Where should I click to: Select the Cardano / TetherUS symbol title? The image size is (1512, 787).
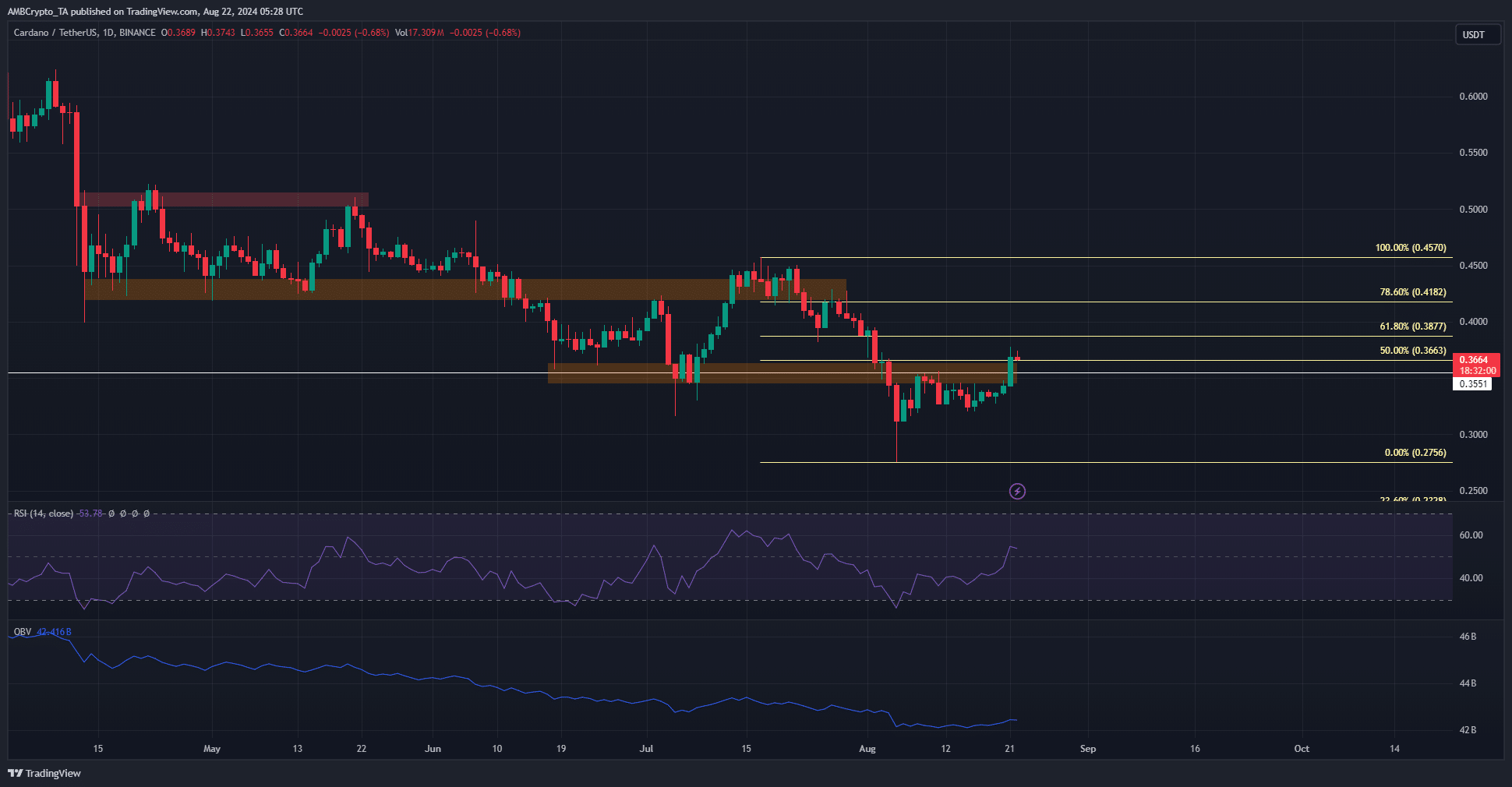84,33
